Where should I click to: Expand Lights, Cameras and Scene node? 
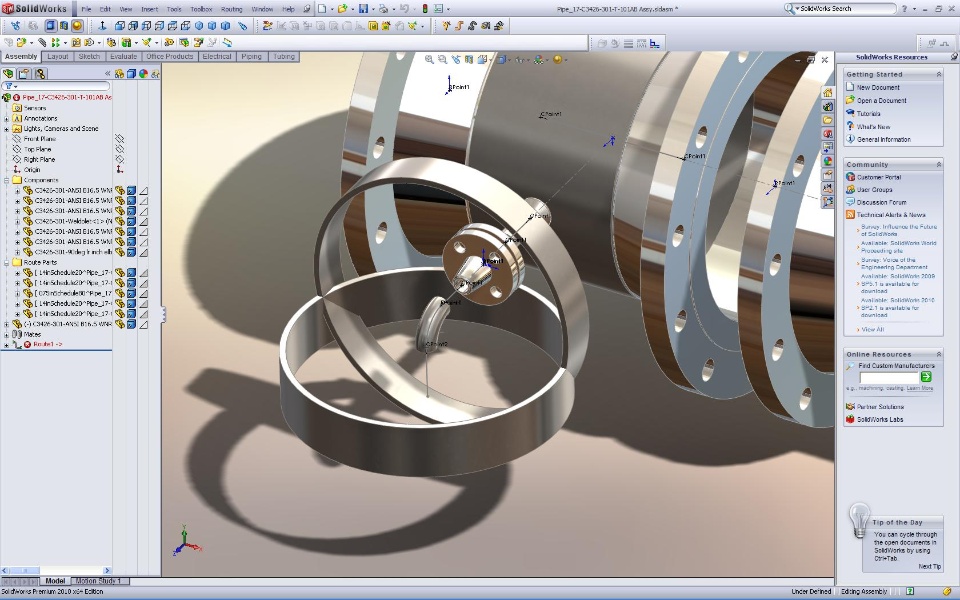tap(7, 129)
